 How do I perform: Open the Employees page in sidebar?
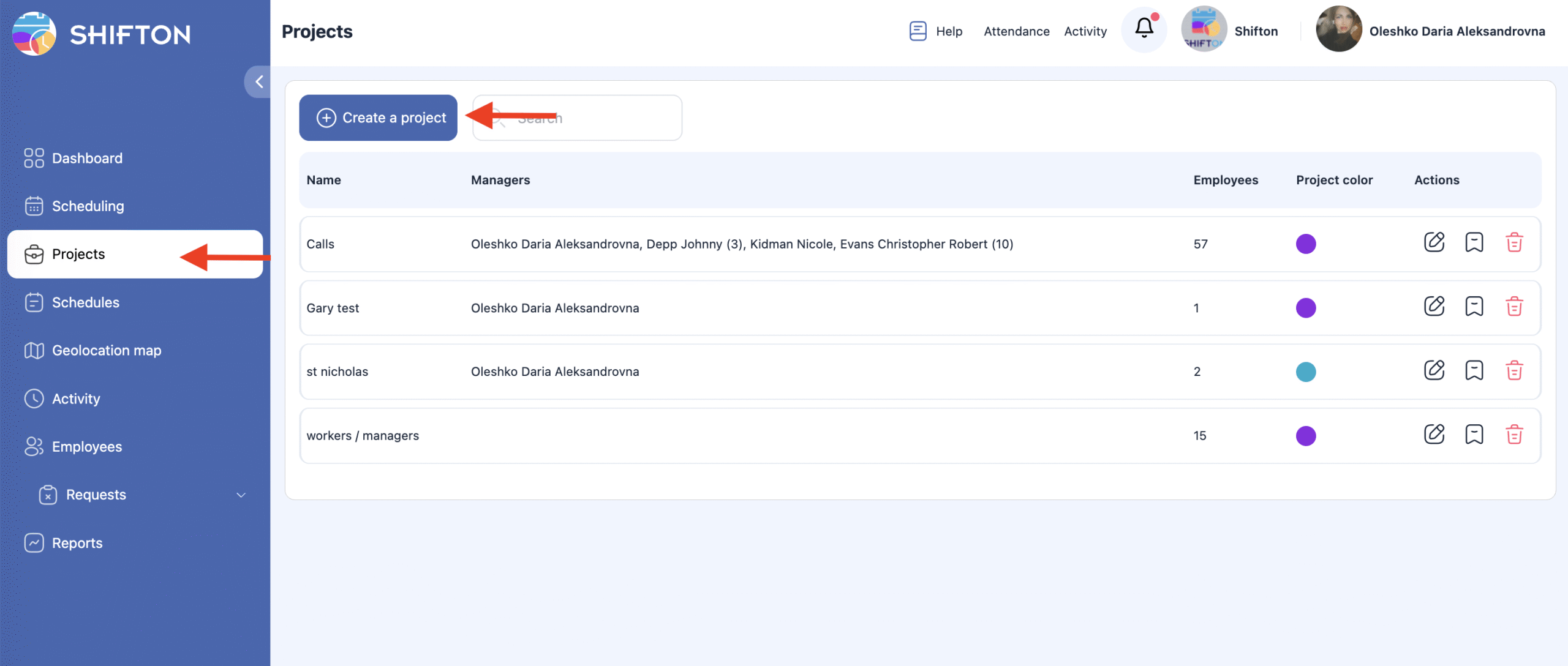[x=86, y=447]
